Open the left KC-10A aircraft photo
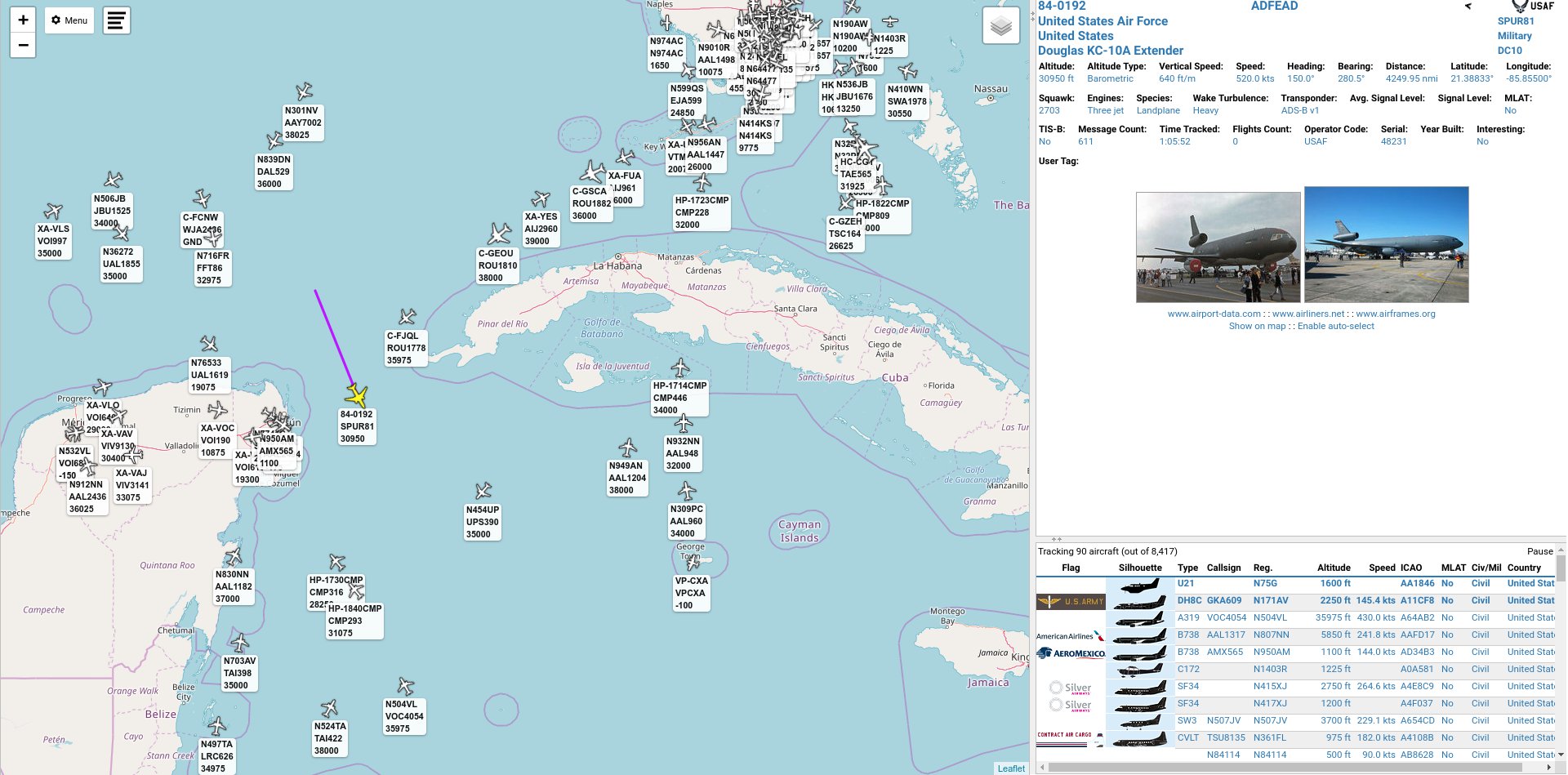 [1218, 247]
